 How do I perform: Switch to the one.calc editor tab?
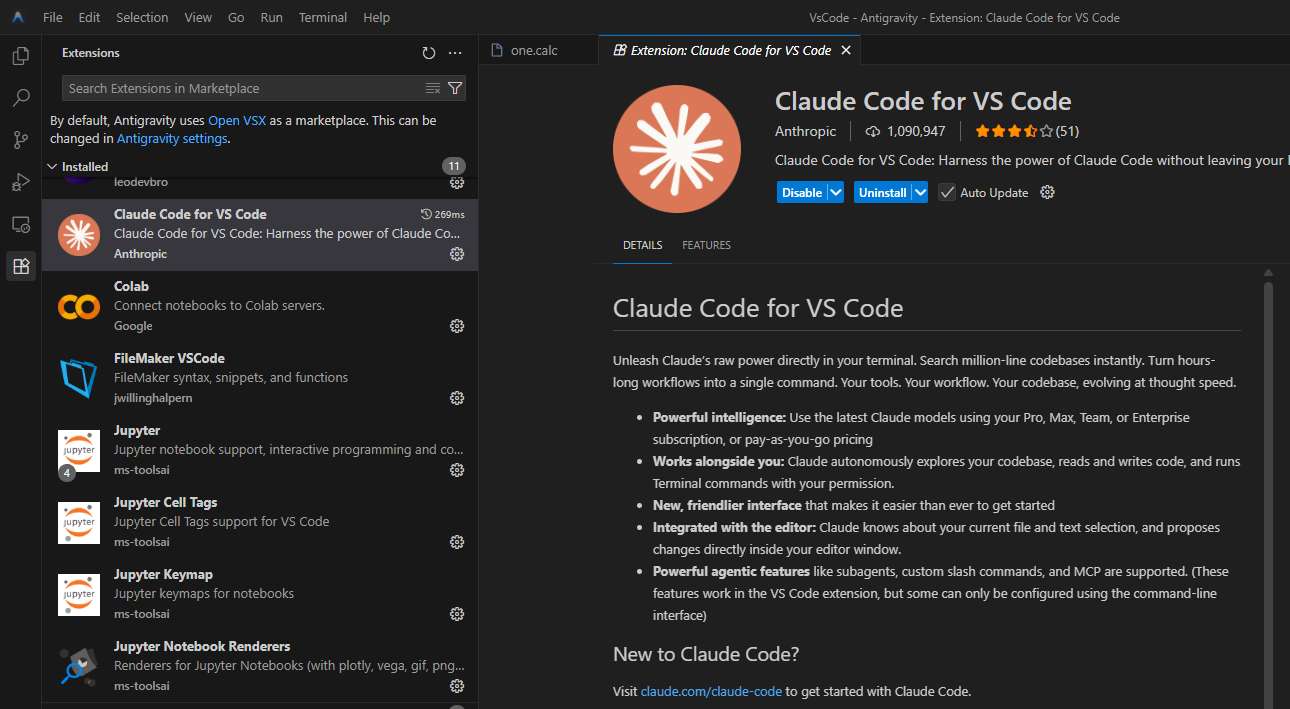(535, 50)
